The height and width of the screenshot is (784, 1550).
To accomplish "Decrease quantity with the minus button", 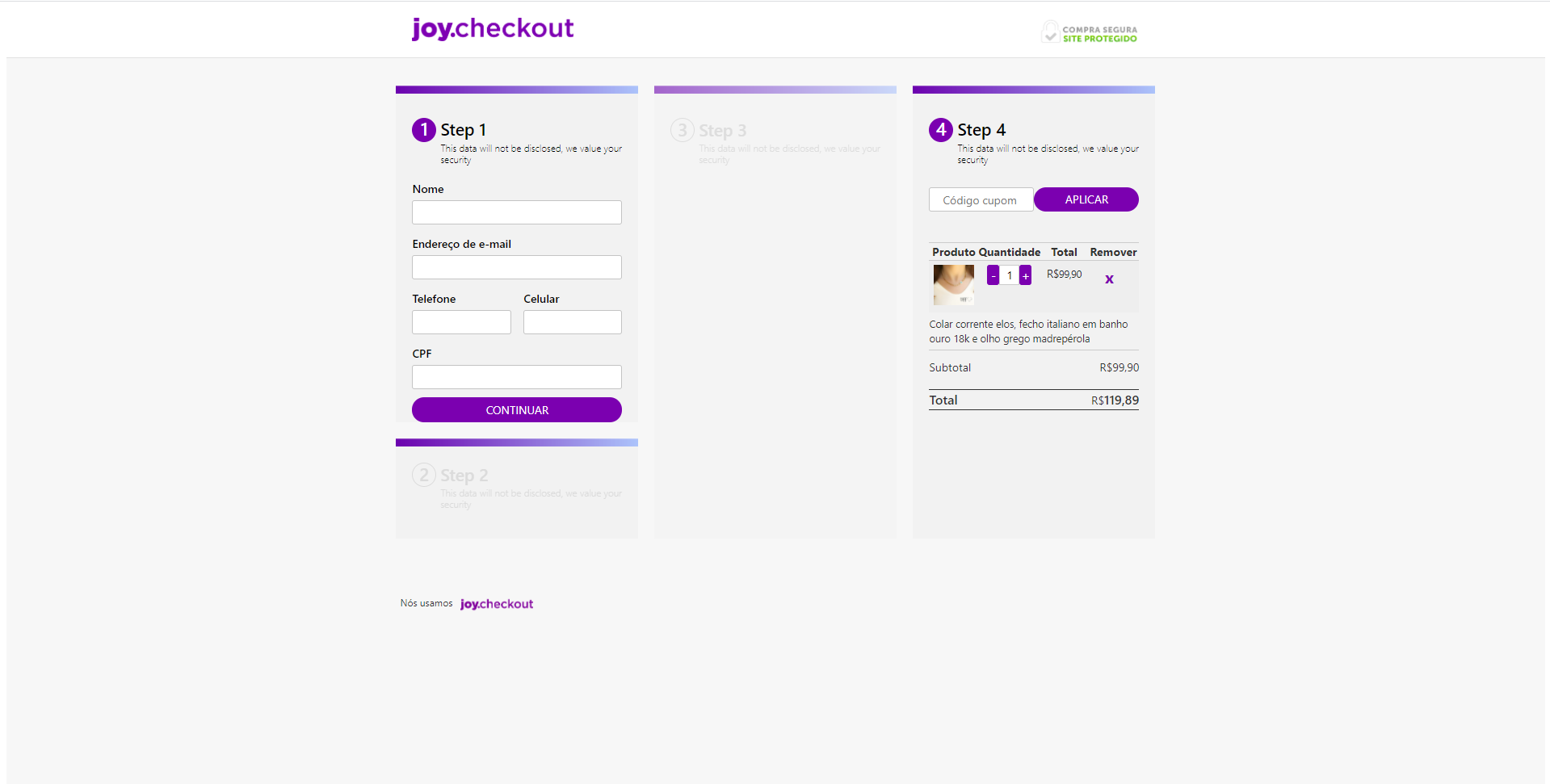I will [x=993, y=275].
